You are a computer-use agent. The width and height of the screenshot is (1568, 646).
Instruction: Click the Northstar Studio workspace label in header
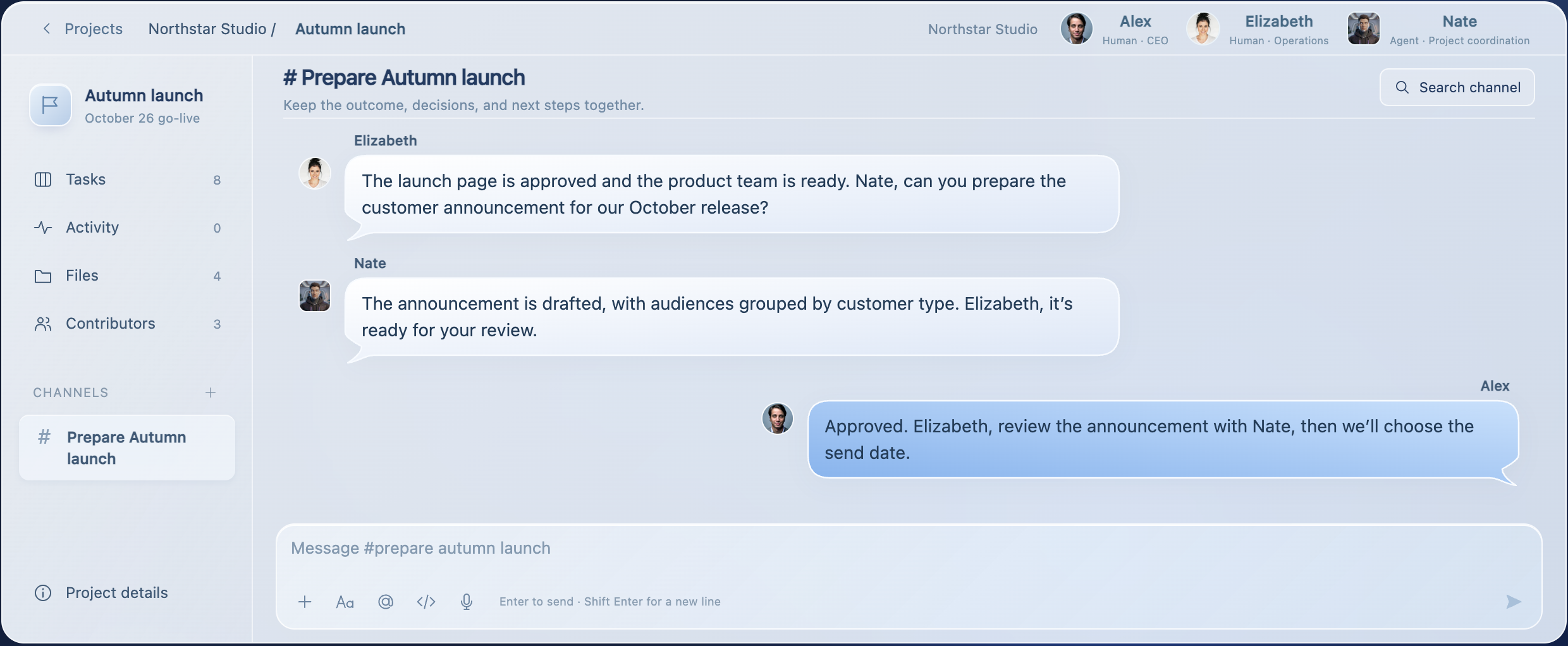983,29
